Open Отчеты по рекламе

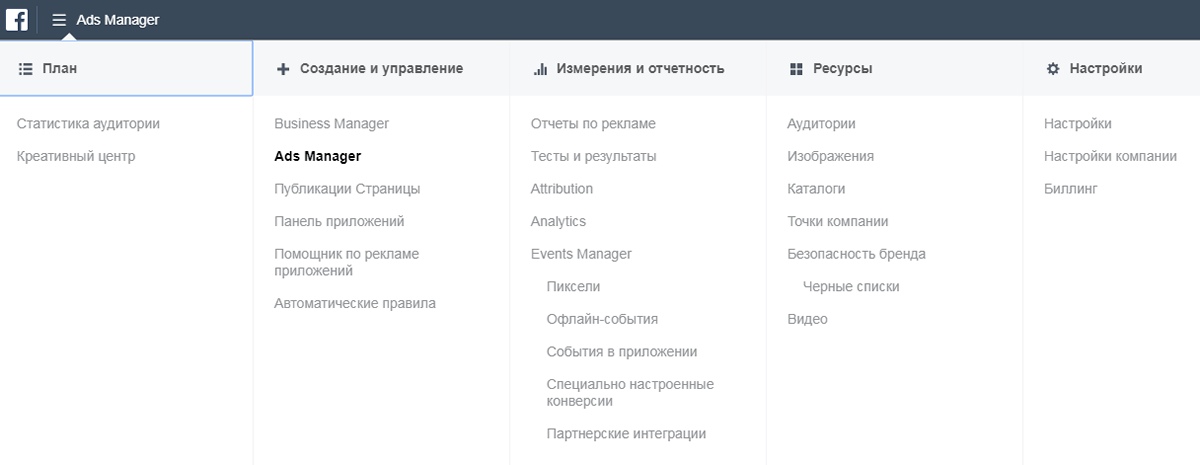click(593, 124)
